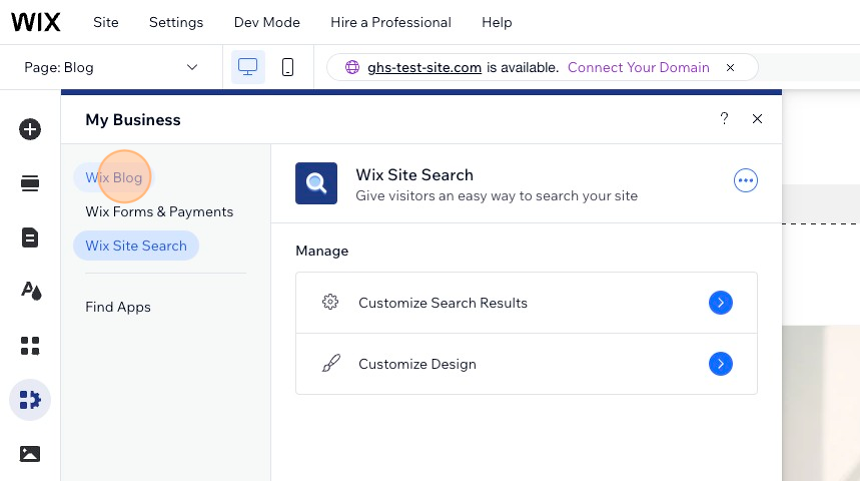This screenshot has width=860, height=481.
Task: Switch to desktop view icon
Action: click(248, 67)
